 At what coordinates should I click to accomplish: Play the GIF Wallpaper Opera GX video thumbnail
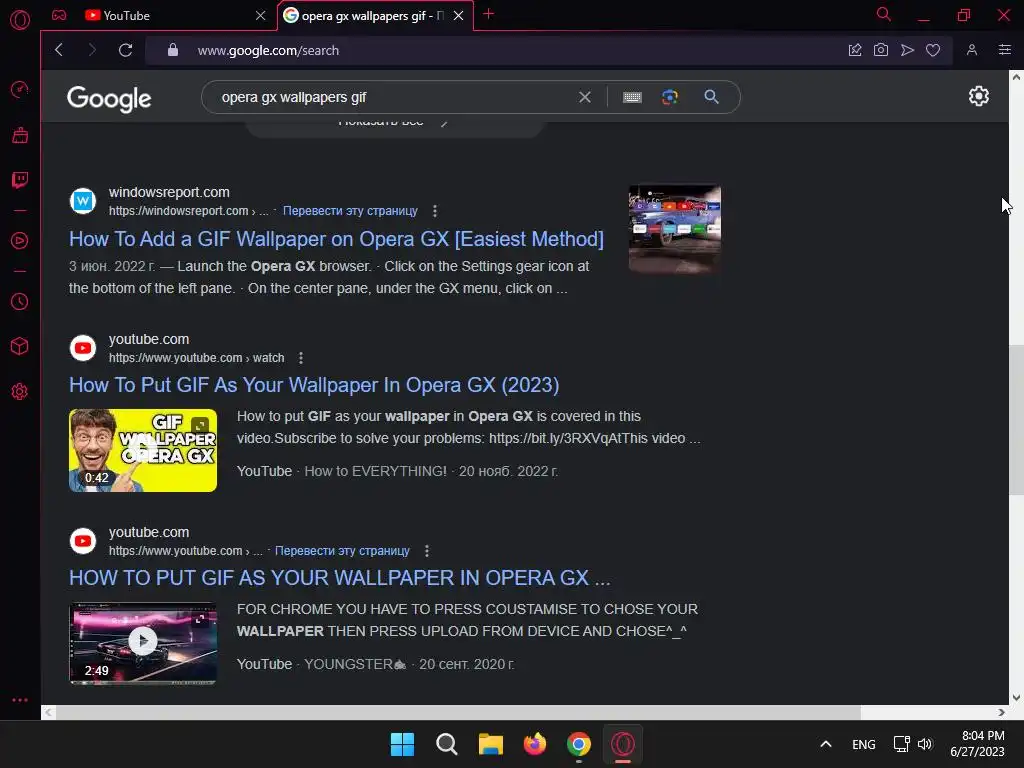(143, 450)
